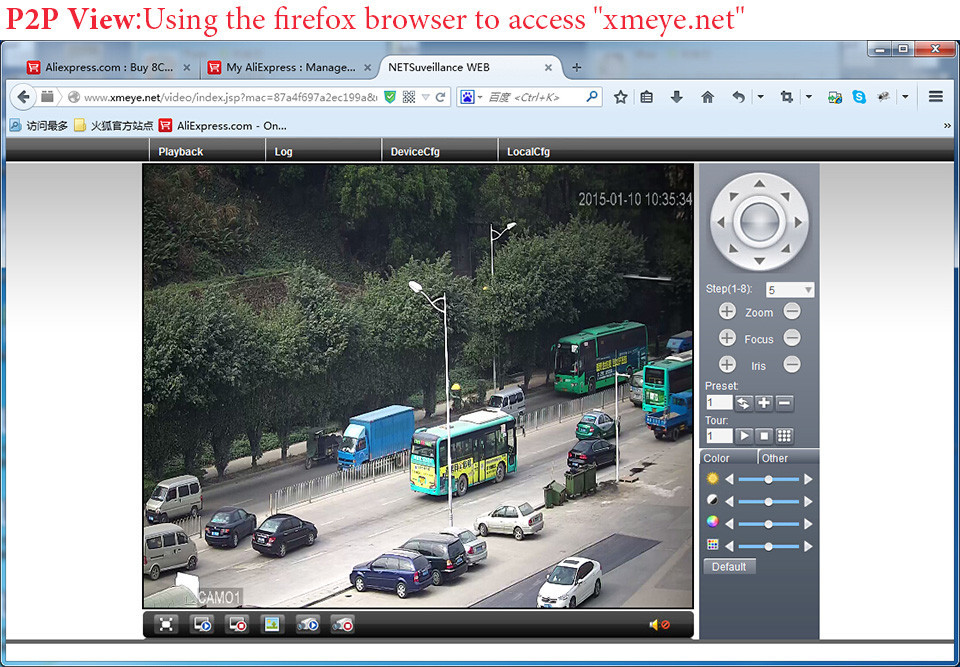Open the Playback menu
The height and width of the screenshot is (667, 960).
point(181,152)
